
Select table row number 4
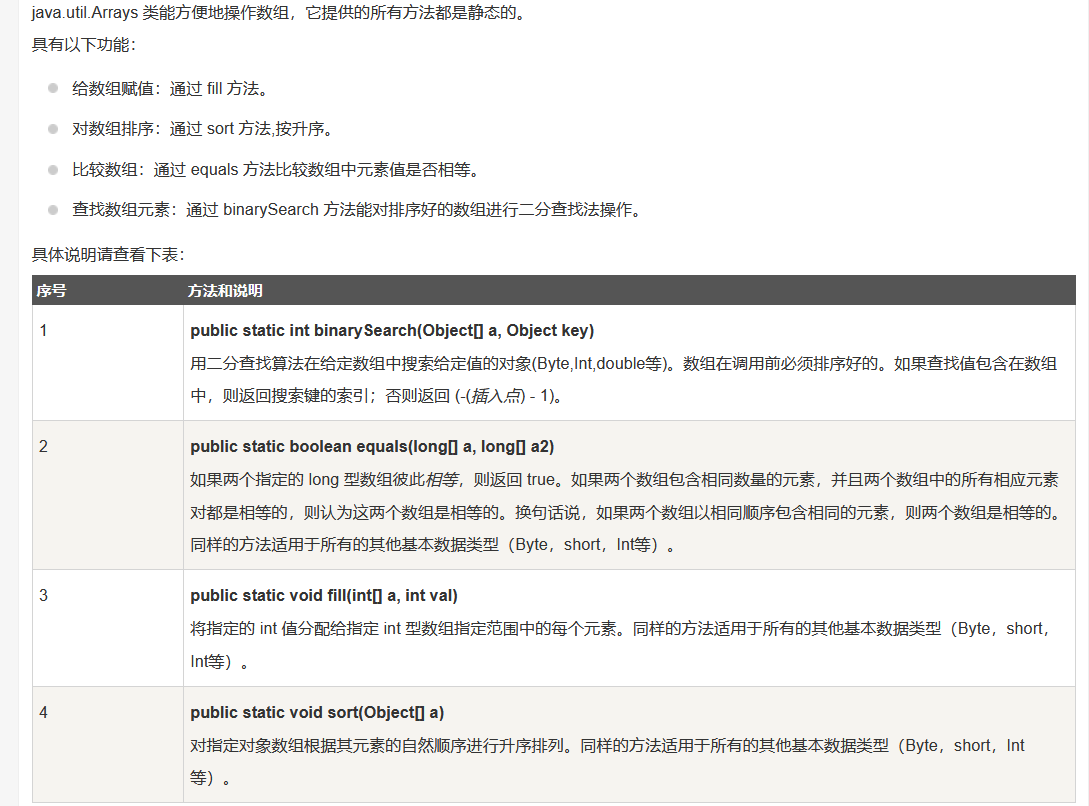[x=41, y=712]
